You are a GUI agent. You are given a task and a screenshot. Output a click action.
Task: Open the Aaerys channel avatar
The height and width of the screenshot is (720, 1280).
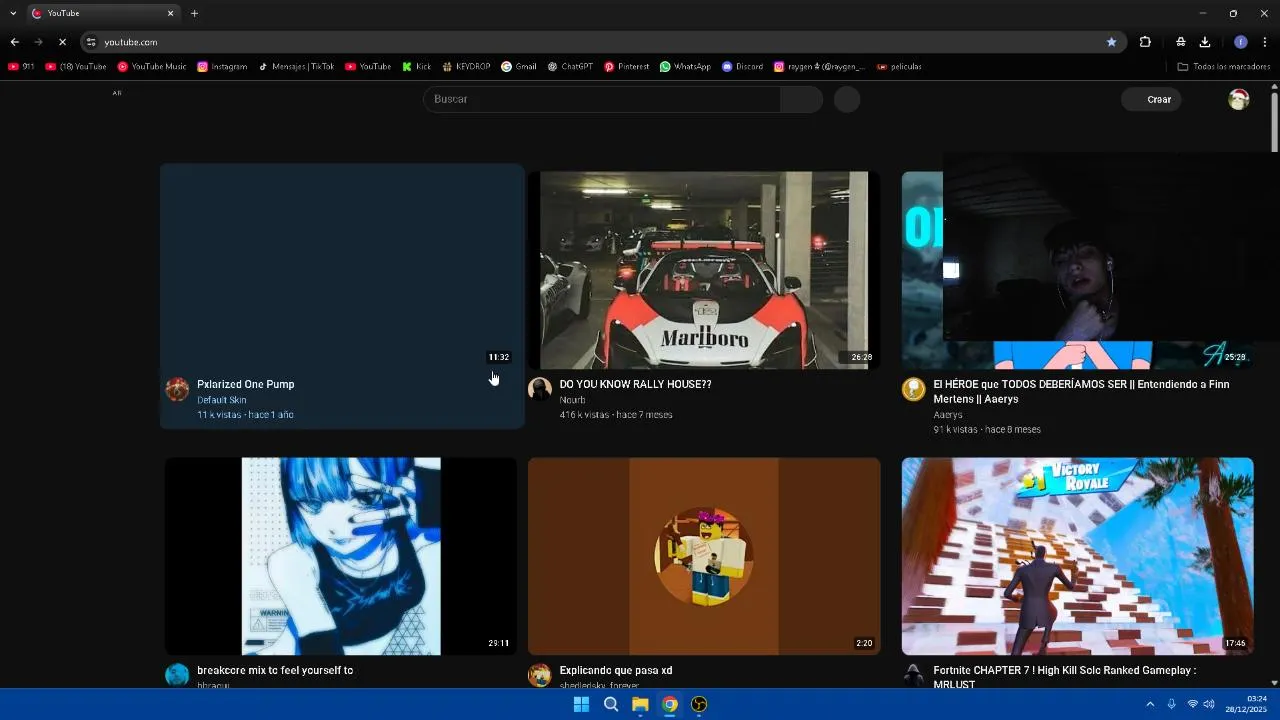[x=914, y=389]
